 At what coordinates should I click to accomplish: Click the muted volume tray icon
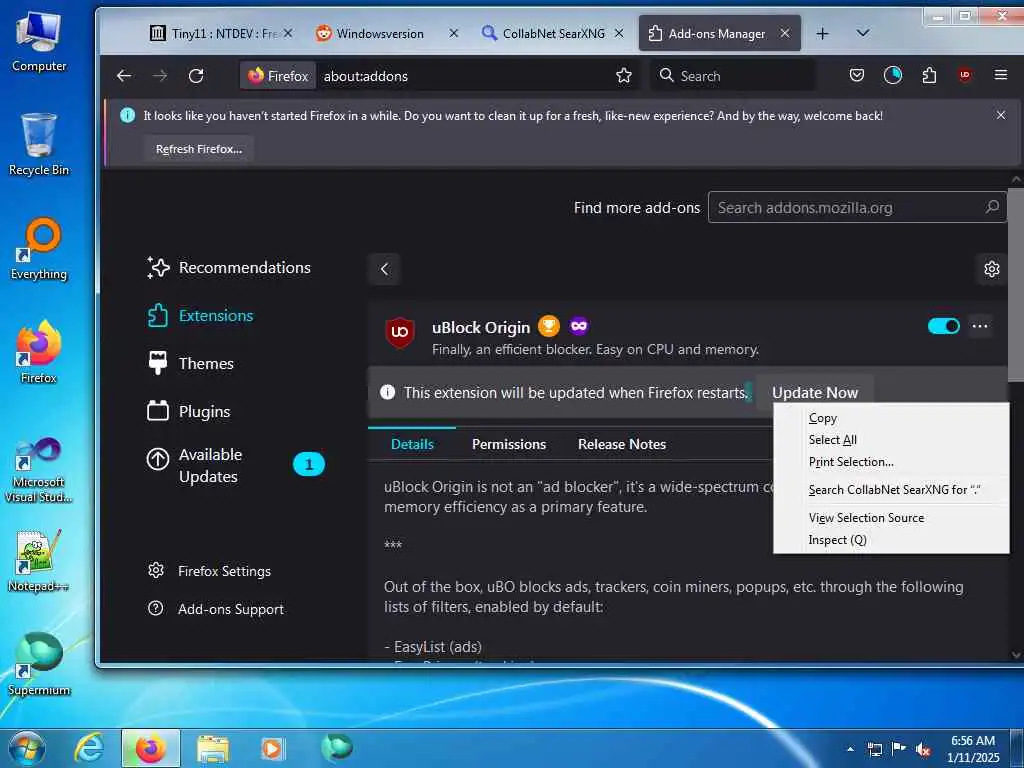pos(923,750)
